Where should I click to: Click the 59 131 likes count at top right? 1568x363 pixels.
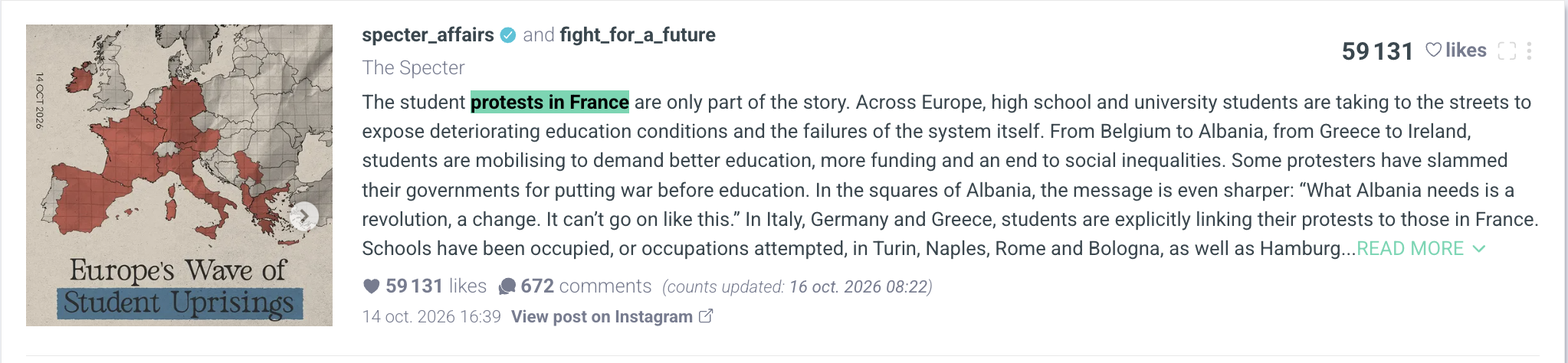coord(1377,51)
